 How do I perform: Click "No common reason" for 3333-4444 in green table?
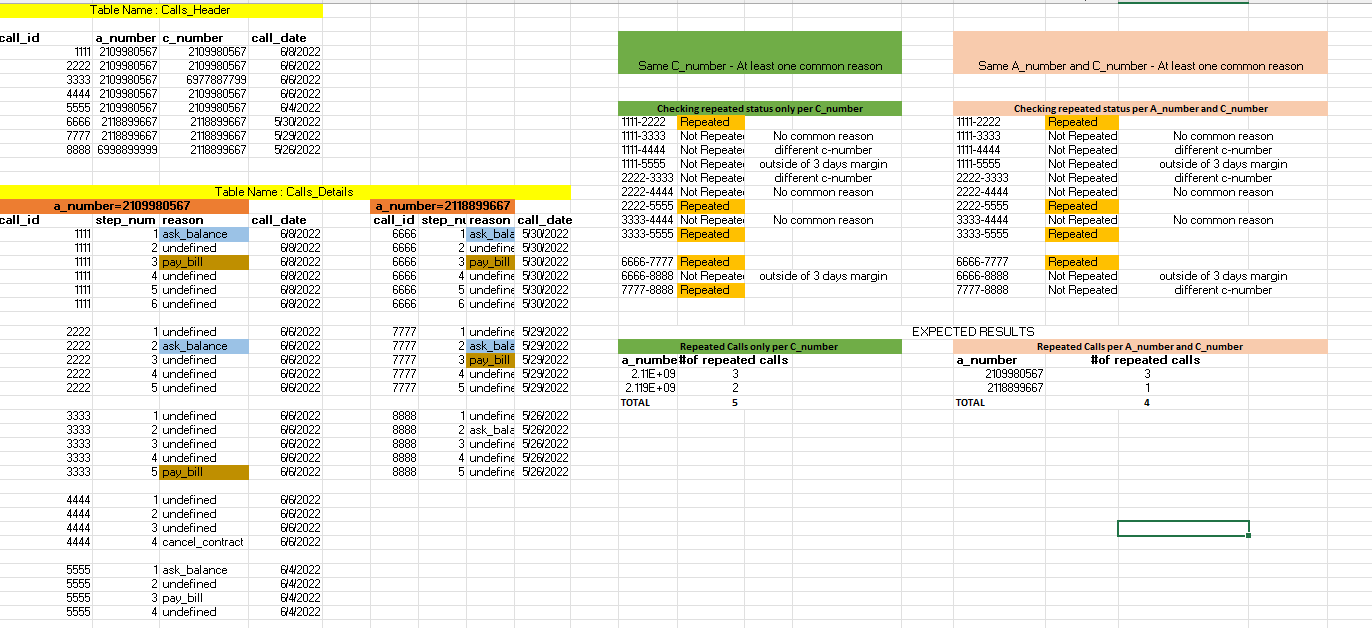click(823, 220)
